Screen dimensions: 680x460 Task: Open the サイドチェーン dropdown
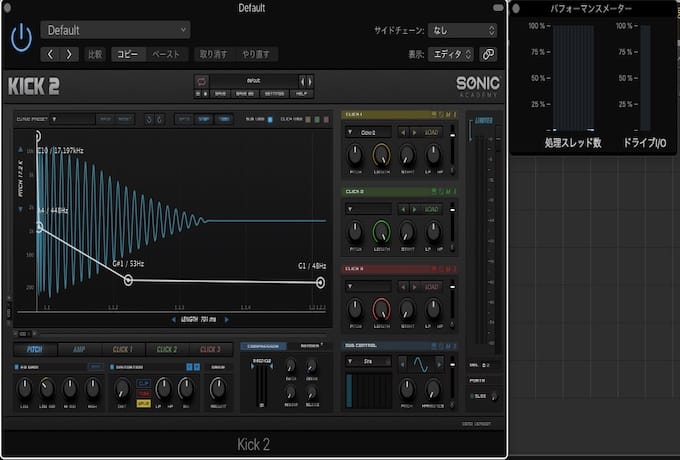(462, 30)
